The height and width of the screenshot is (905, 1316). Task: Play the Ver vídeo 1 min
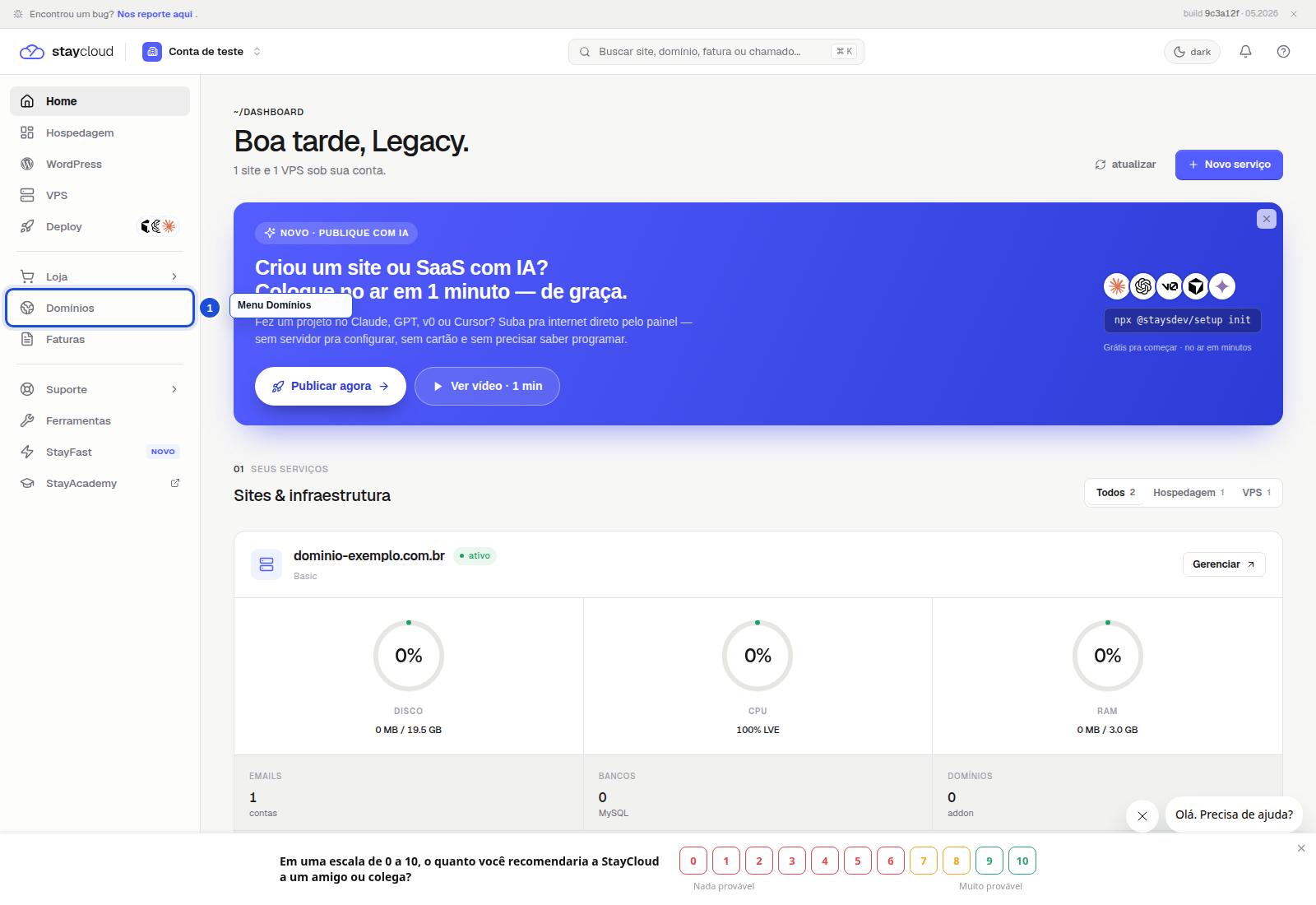click(x=487, y=386)
